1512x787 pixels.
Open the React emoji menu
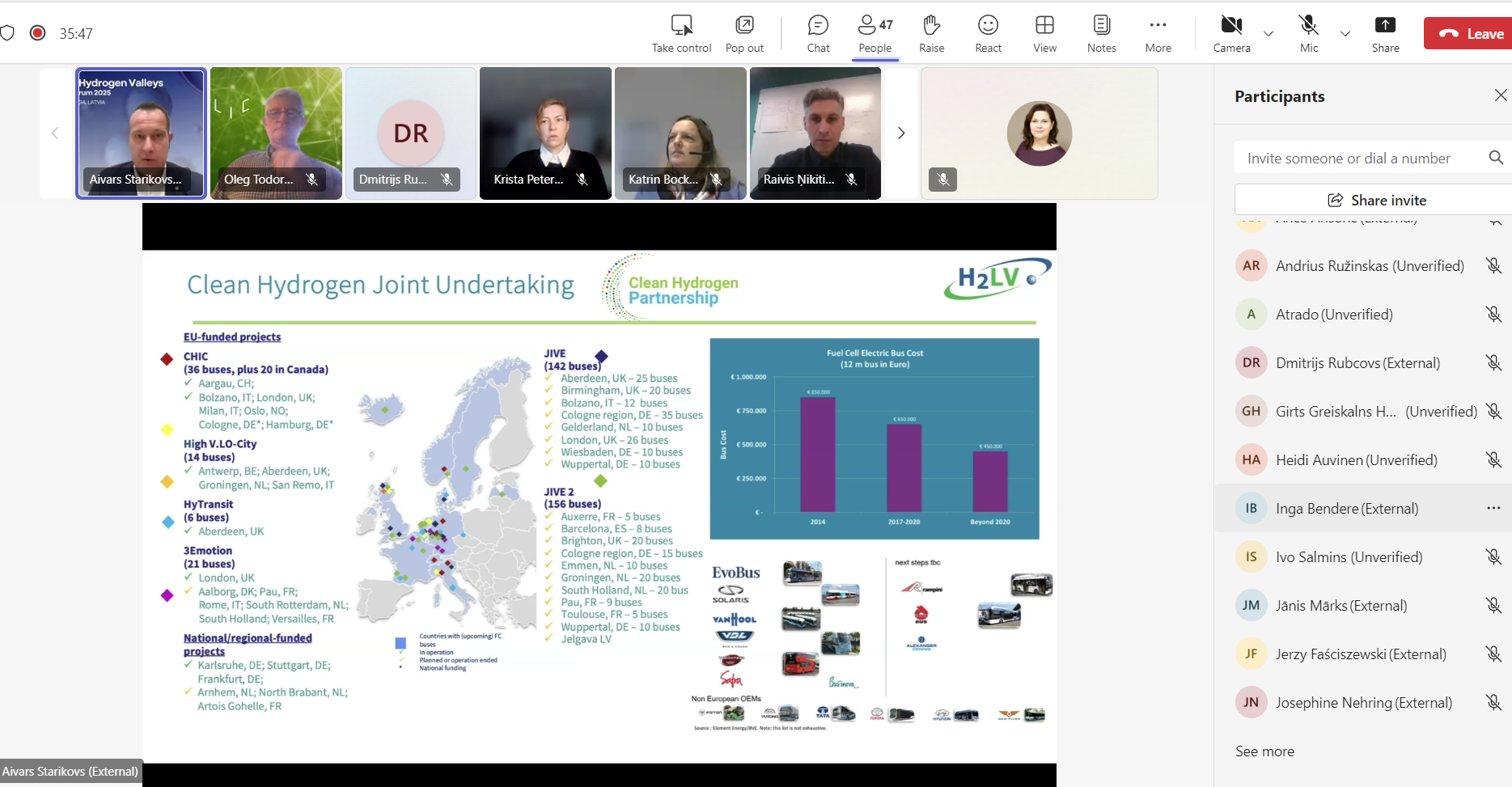pos(988,34)
